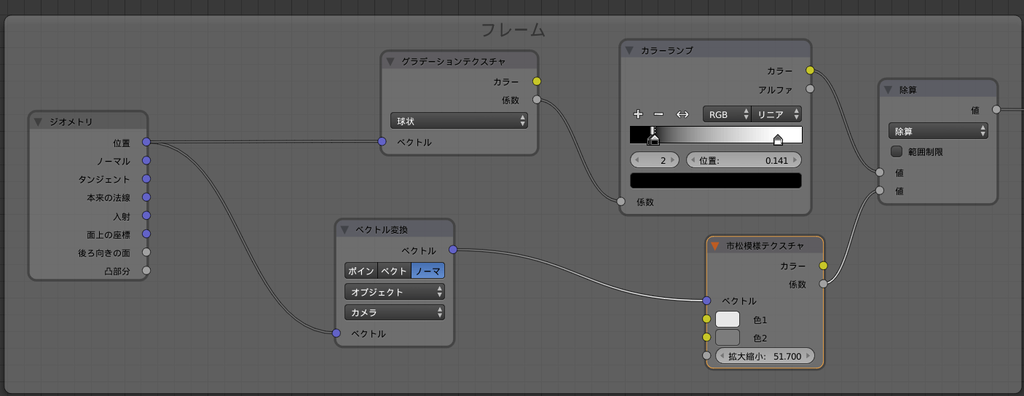Open the 色2 color swatch

(728, 338)
